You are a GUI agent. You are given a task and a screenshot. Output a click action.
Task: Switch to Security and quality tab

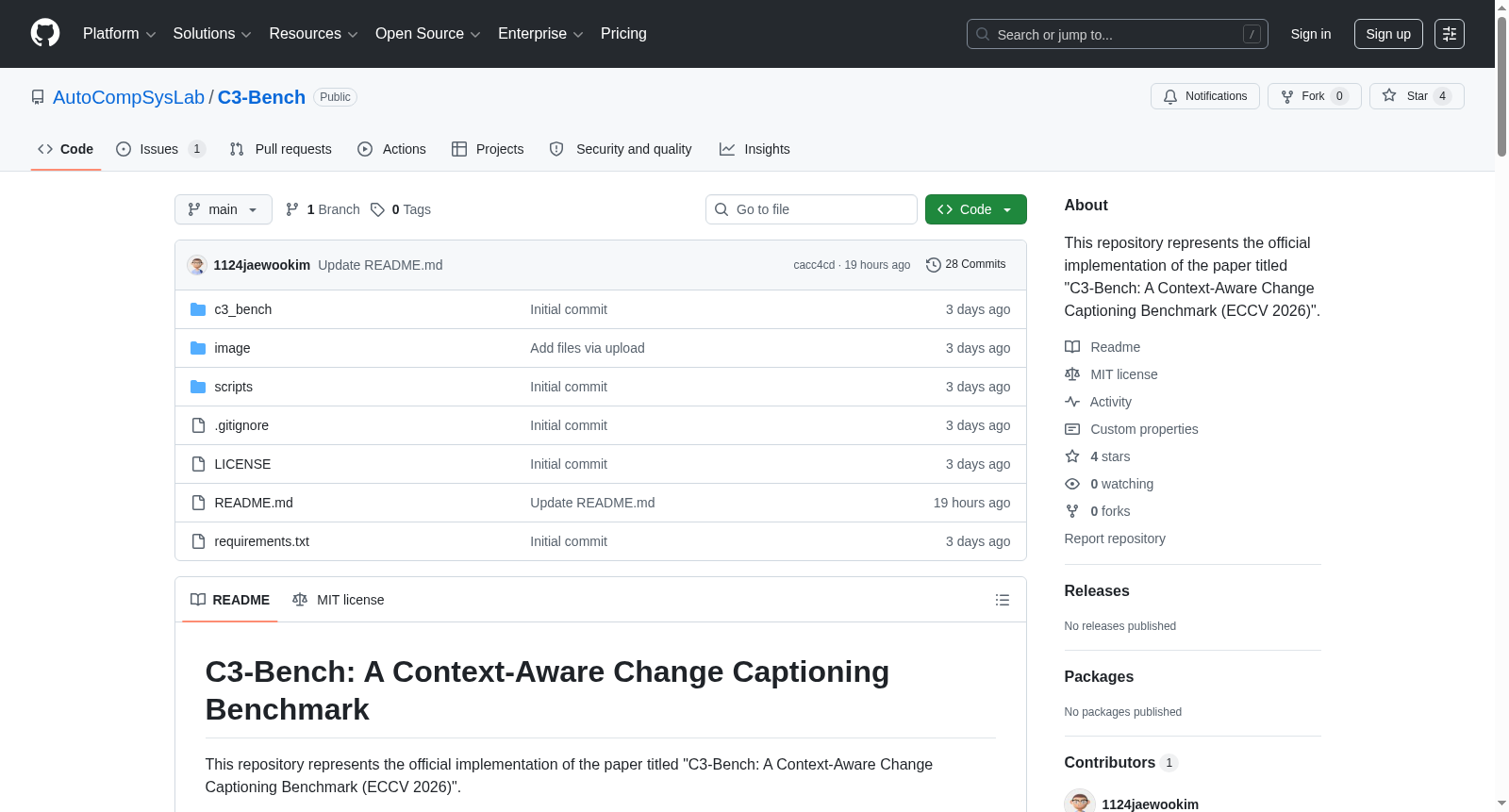coord(621,149)
